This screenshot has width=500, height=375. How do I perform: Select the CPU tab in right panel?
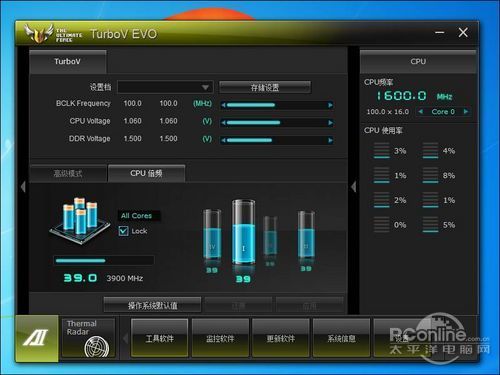click(x=418, y=62)
